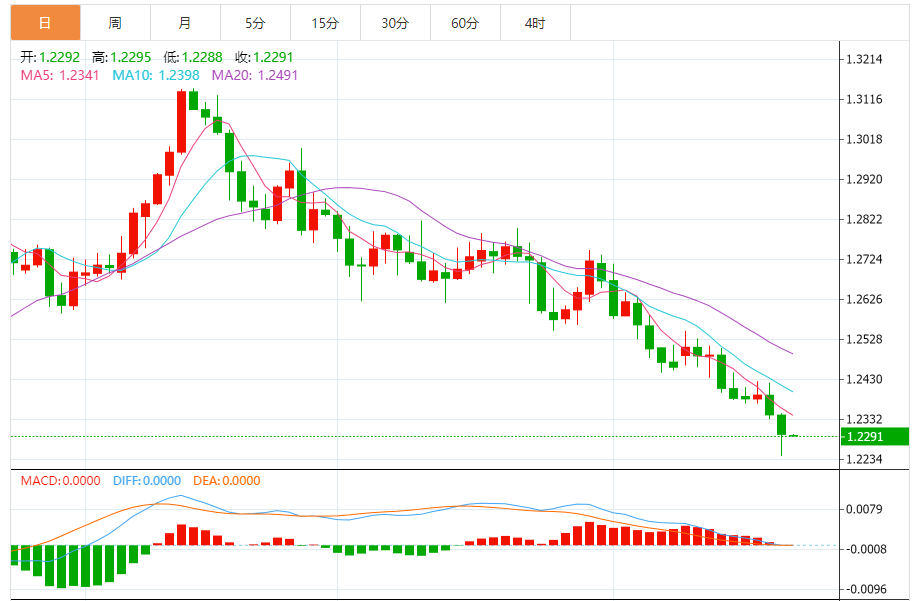Click the 1.2234 price axis label

(864, 460)
